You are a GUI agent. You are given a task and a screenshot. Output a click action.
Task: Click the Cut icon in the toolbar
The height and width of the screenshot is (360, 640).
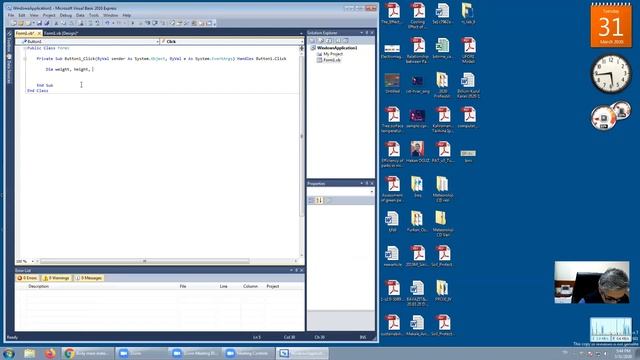point(56,23)
